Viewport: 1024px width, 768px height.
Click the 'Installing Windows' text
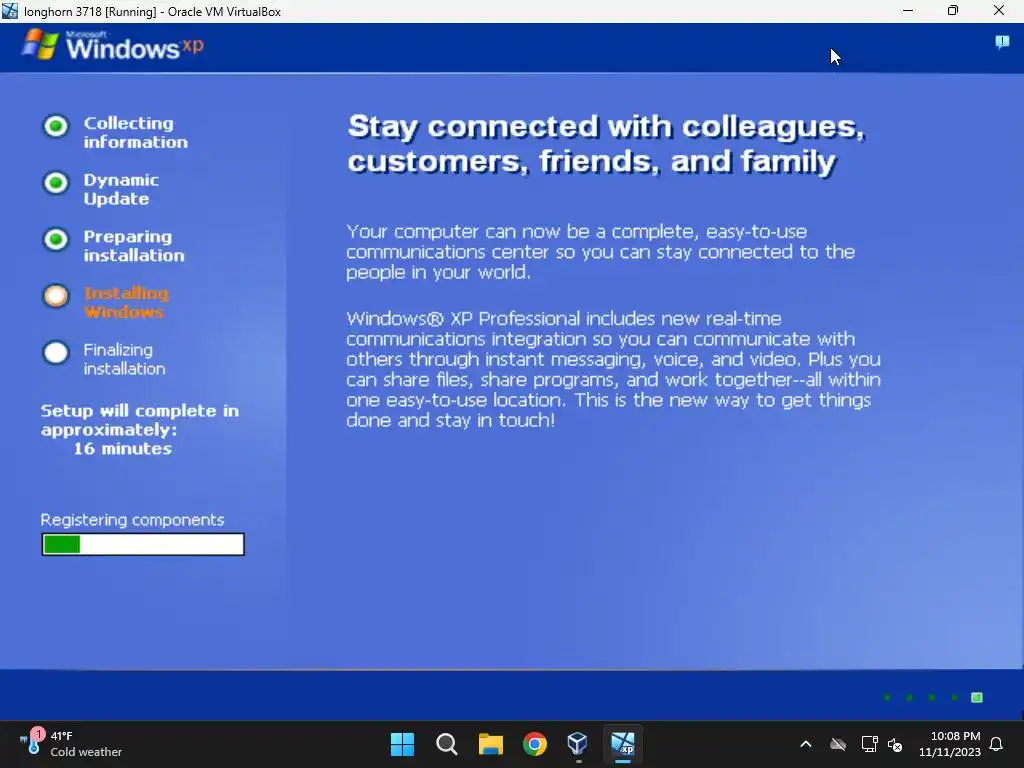(126, 302)
